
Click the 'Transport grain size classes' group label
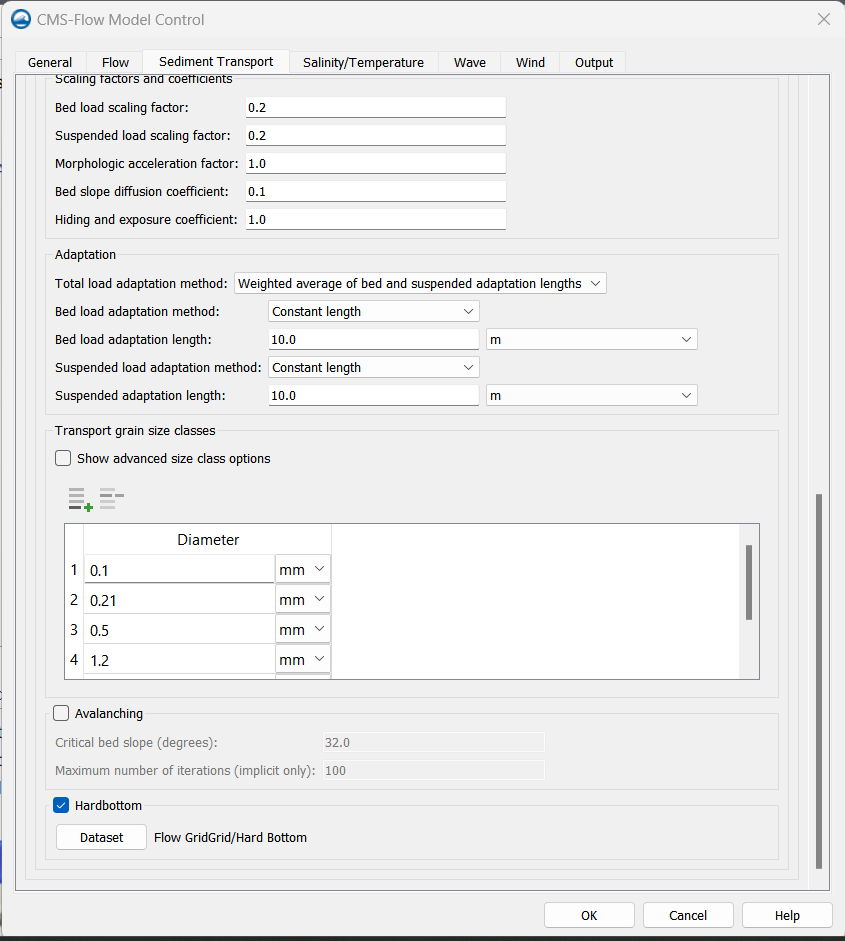pos(135,430)
